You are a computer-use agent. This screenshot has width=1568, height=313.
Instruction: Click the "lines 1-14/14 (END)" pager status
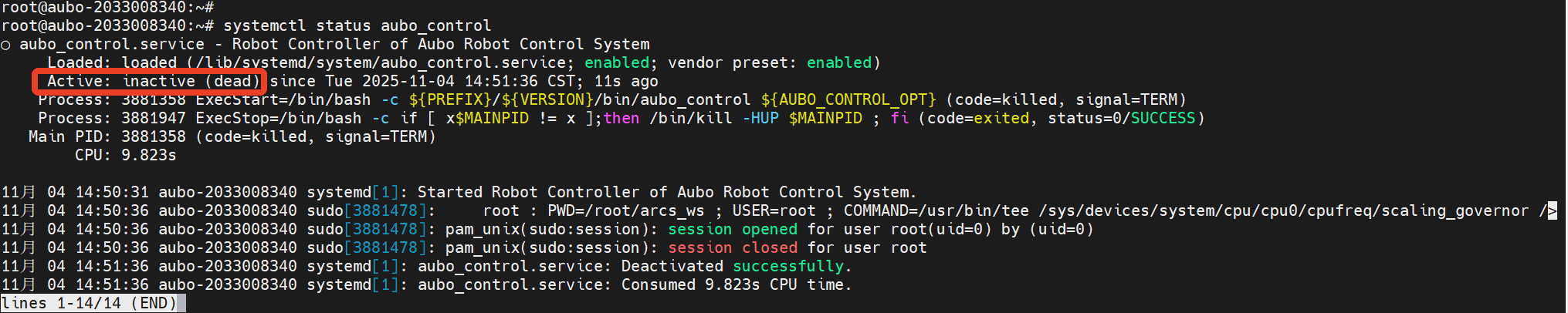click(89, 303)
